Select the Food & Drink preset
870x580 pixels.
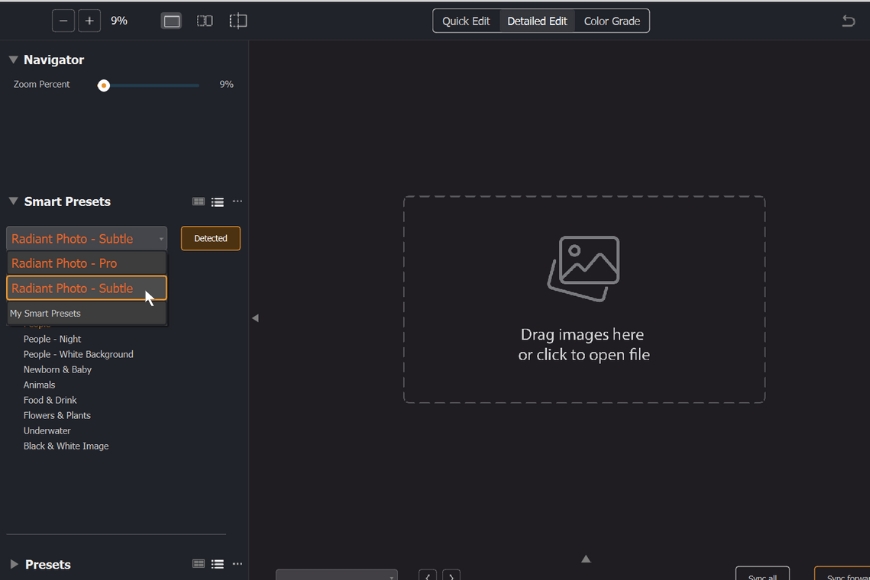[x=50, y=400]
